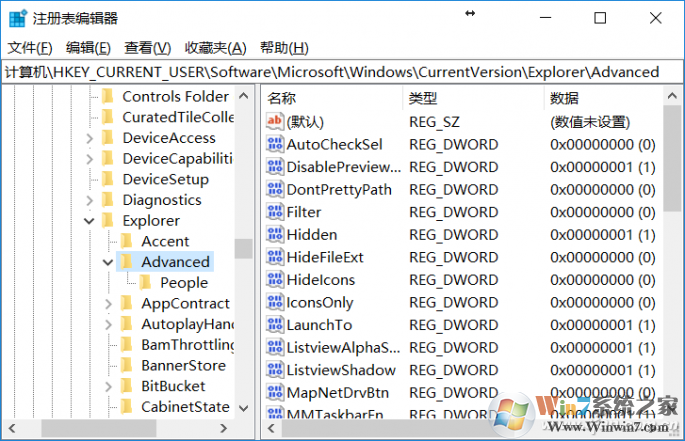Expand the DeviceAccess tree node
685x441 pixels.
coord(89,138)
